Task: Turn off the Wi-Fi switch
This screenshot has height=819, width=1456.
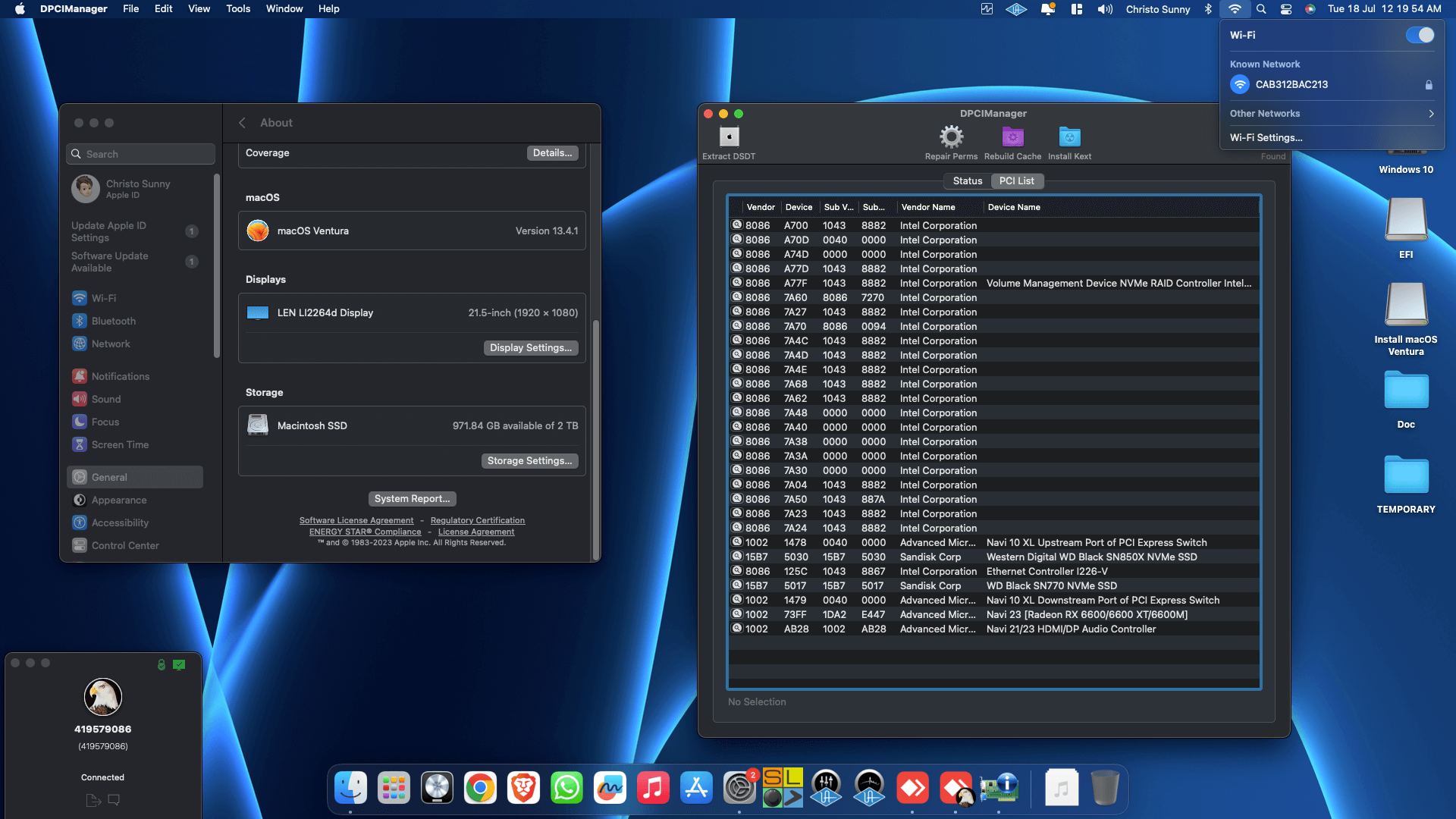Action: [x=1420, y=35]
